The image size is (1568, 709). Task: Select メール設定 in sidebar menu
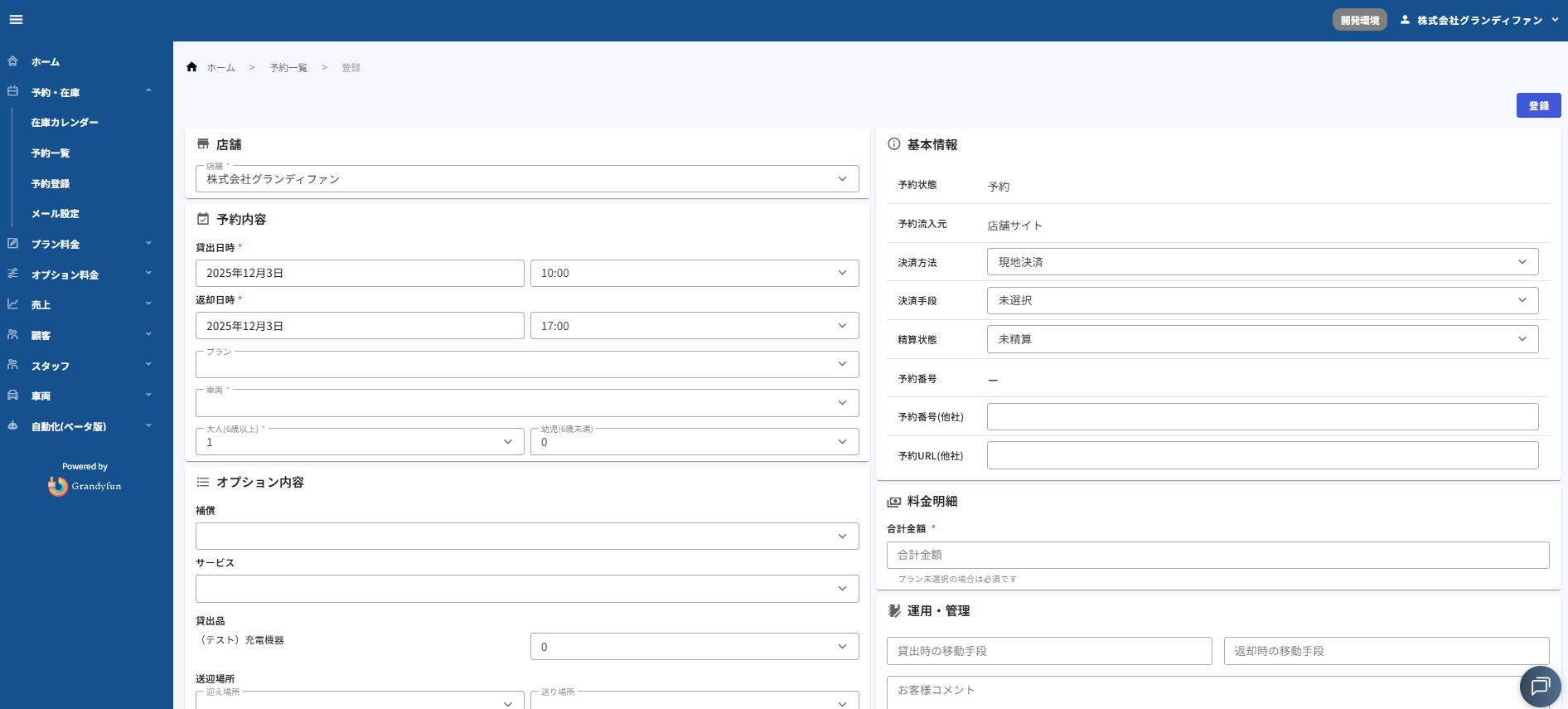(56, 214)
